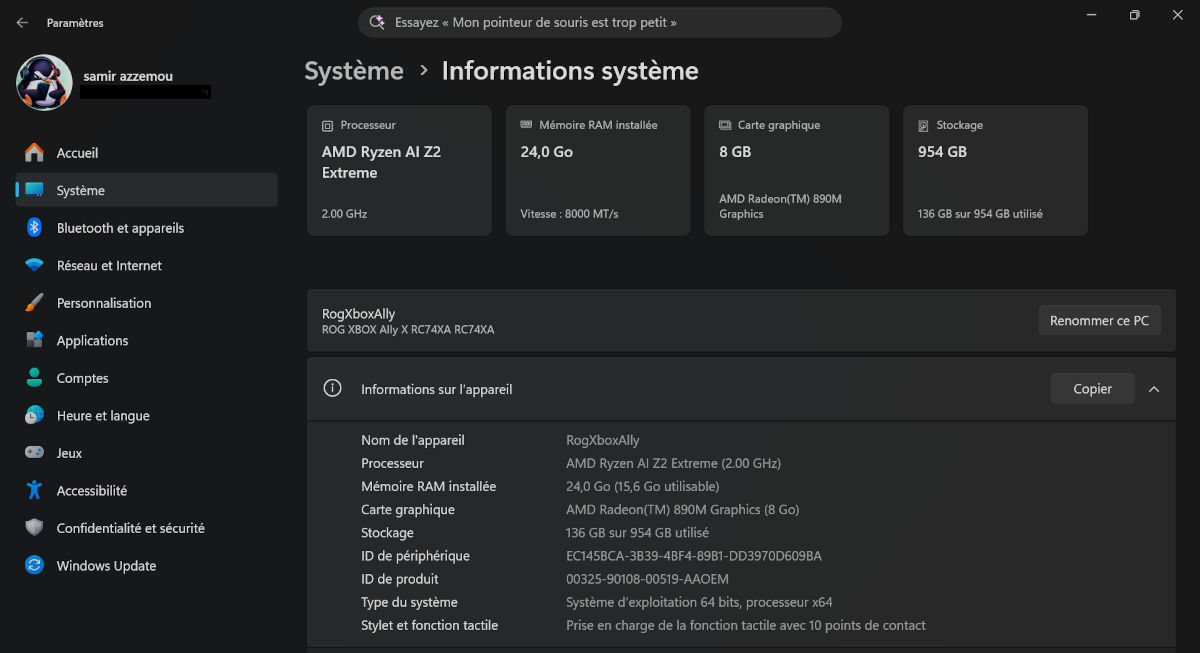Click the Stylet et fonction tactile label
1200x653 pixels.
click(429, 625)
